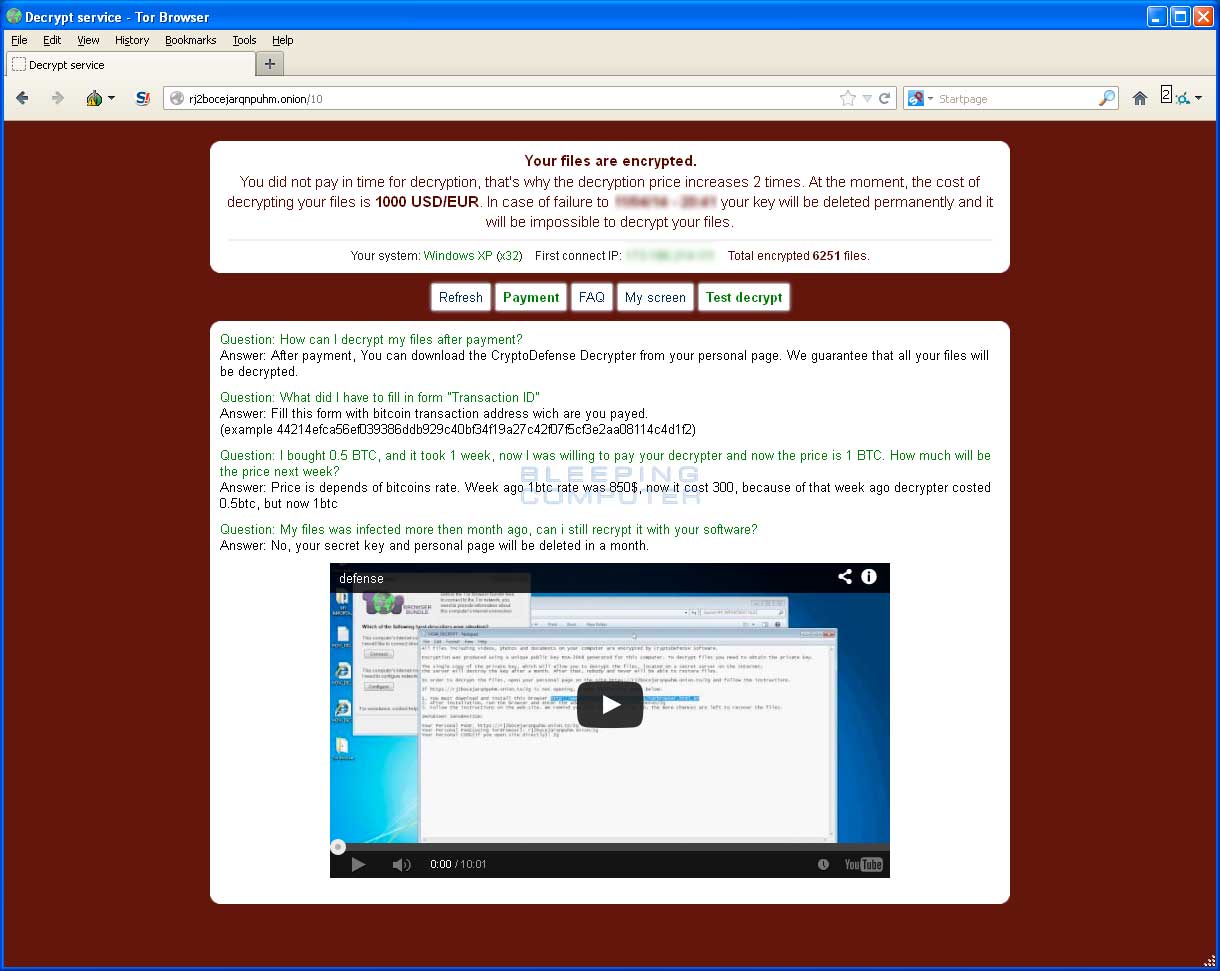Open the Help menu
The height and width of the screenshot is (971, 1220).
[x=283, y=40]
